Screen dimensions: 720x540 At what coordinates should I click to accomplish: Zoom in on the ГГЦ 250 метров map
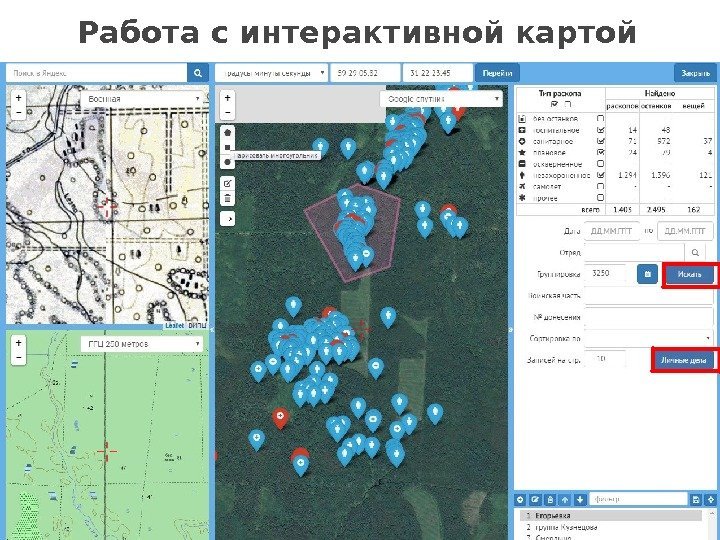point(18,343)
